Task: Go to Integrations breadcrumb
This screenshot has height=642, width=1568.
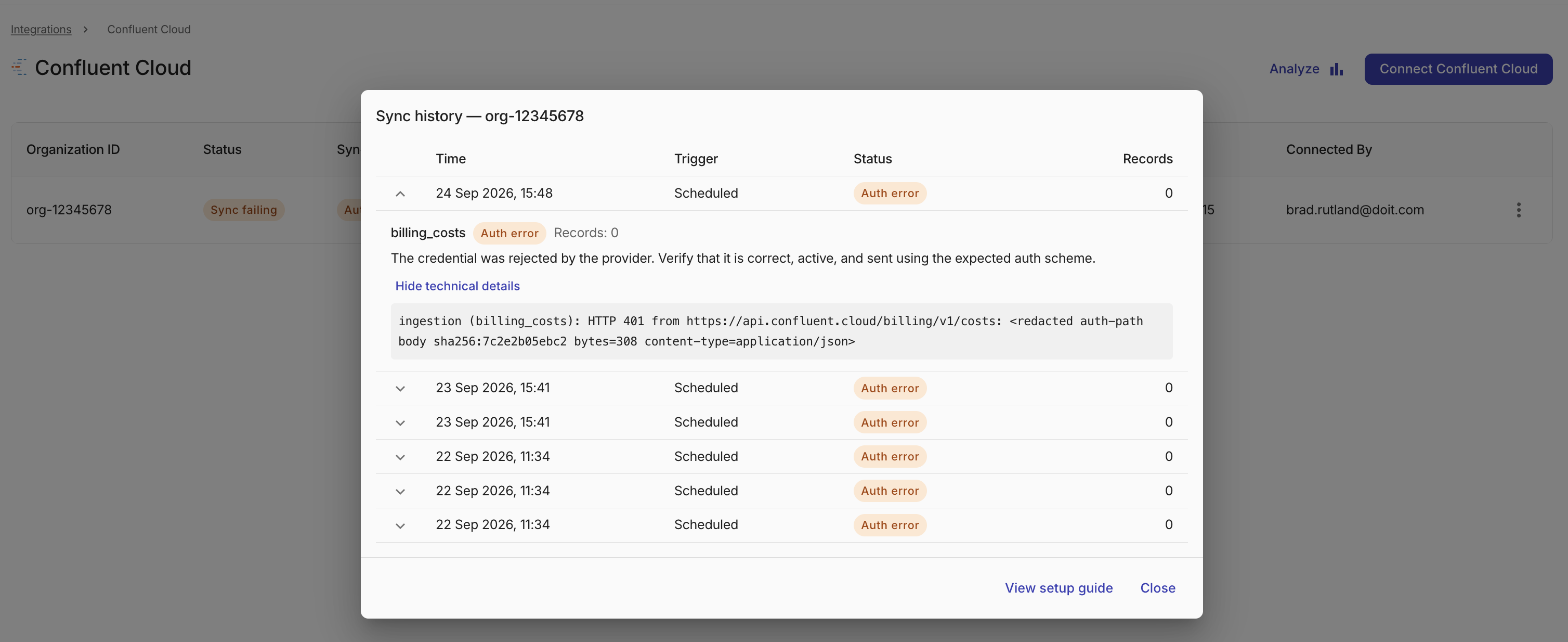Action: [41, 29]
